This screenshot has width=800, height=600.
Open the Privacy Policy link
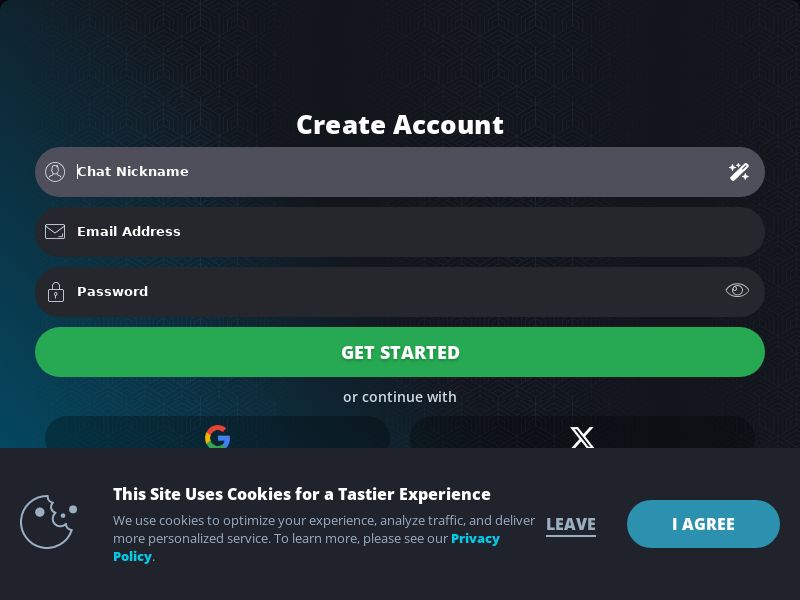tap(475, 539)
